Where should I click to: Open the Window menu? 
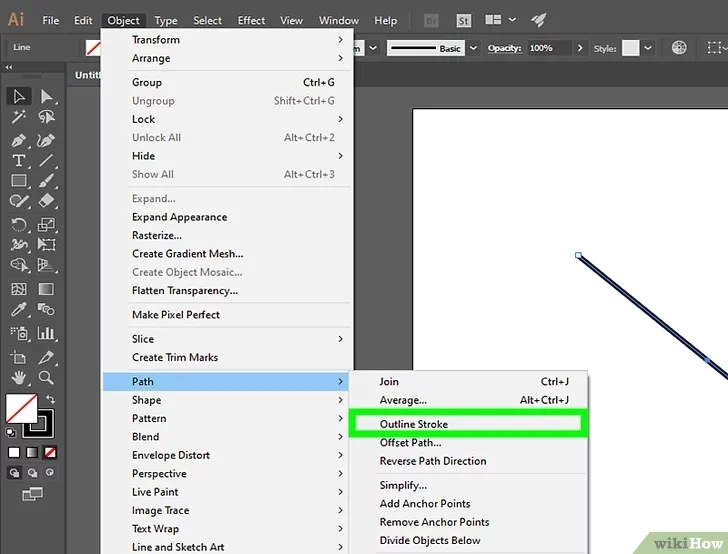pos(338,20)
